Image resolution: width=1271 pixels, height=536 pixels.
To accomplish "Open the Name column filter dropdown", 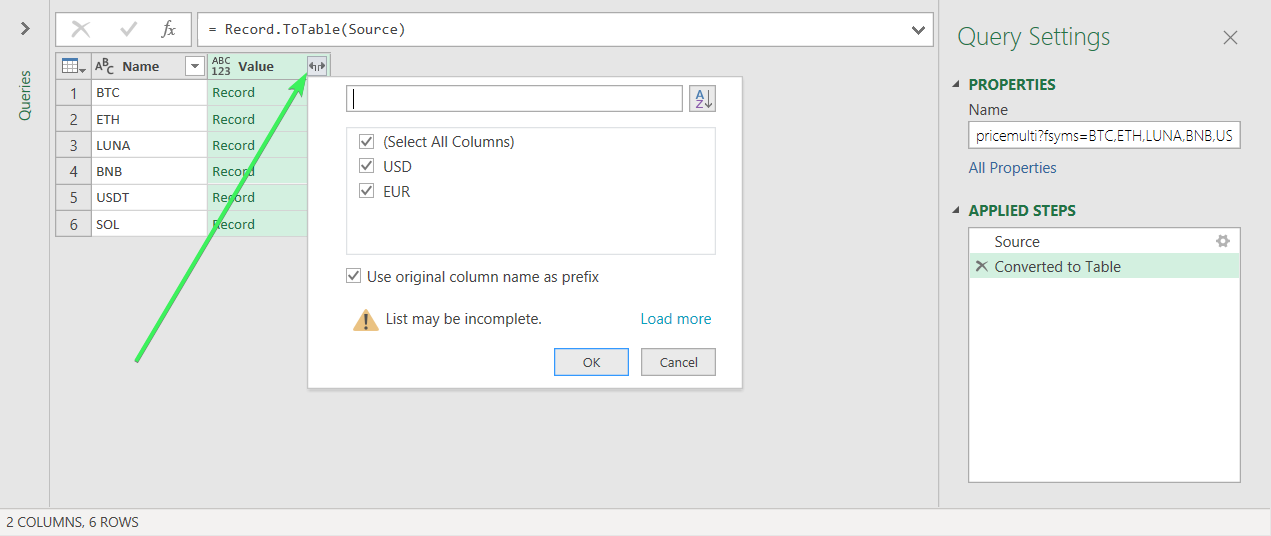I will (x=195, y=66).
